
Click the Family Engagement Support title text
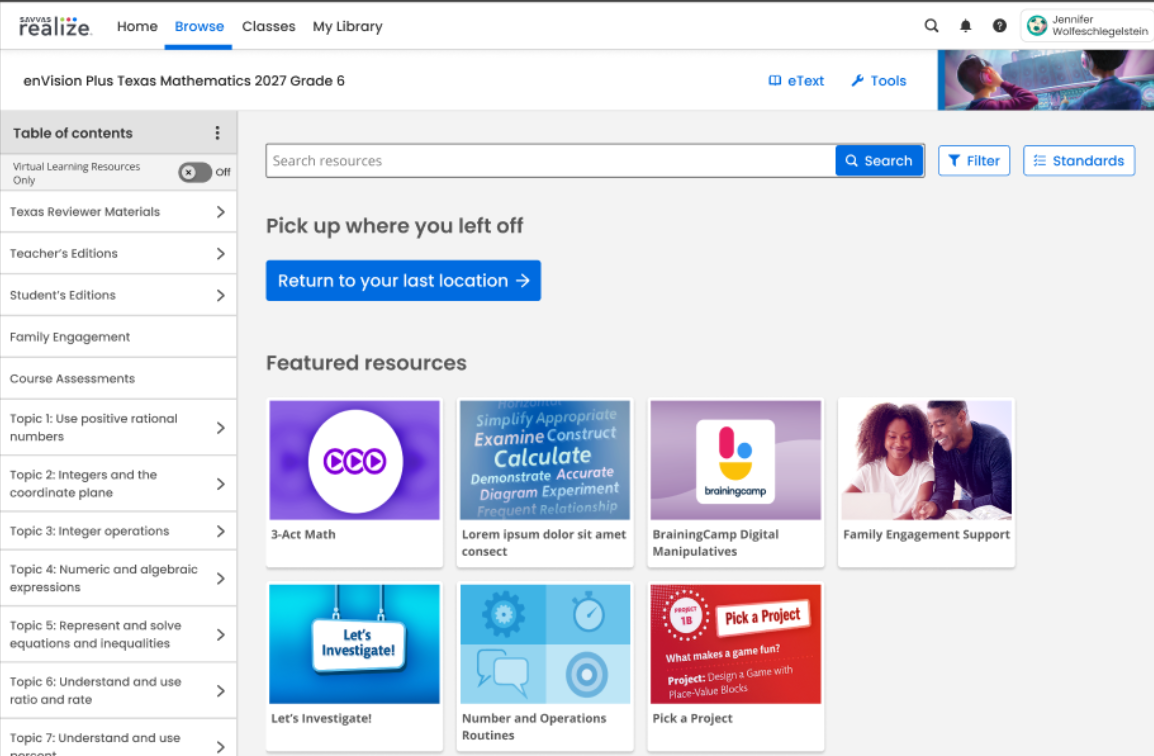927,534
